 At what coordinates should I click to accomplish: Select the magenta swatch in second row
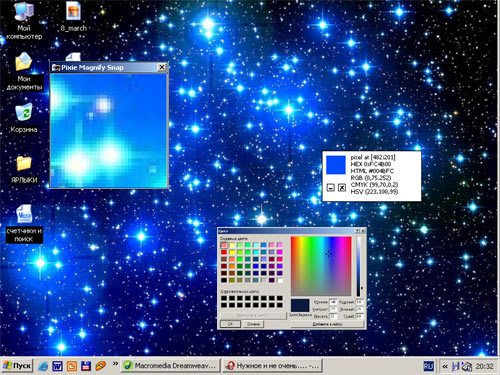coord(280,252)
